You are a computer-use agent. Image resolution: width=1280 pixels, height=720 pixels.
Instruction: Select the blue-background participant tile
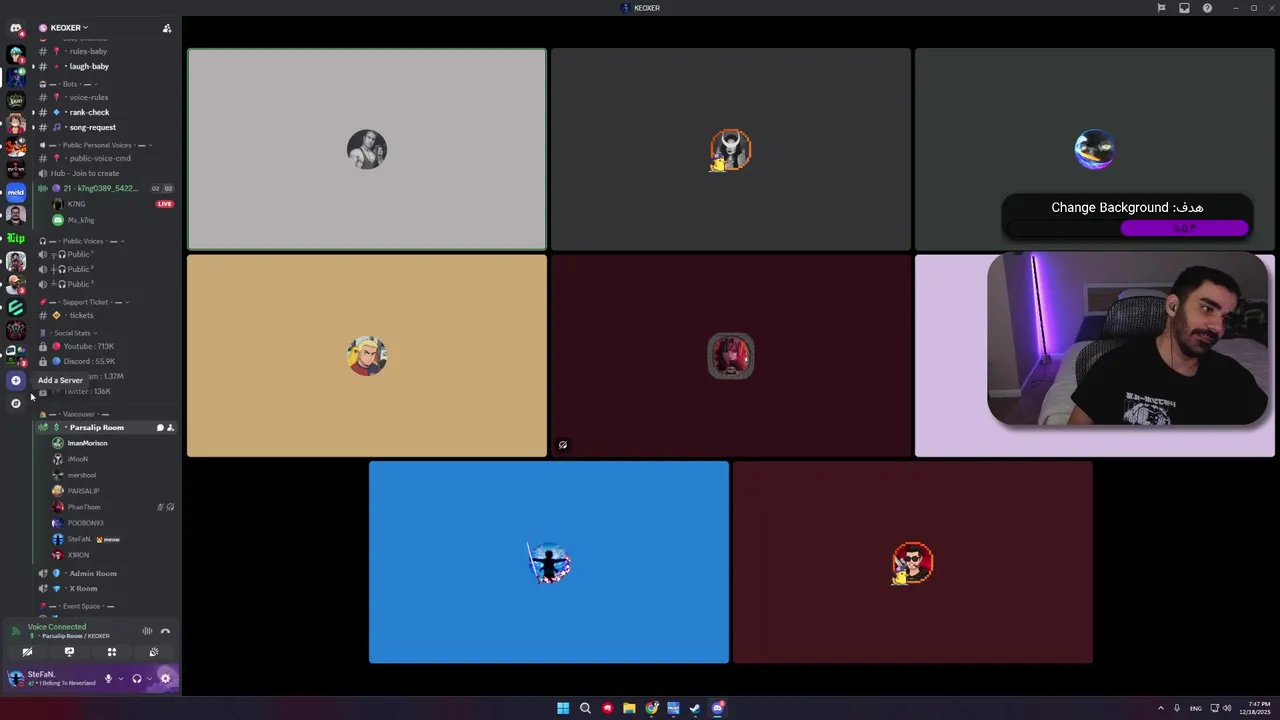pyautogui.click(x=549, y=562)
